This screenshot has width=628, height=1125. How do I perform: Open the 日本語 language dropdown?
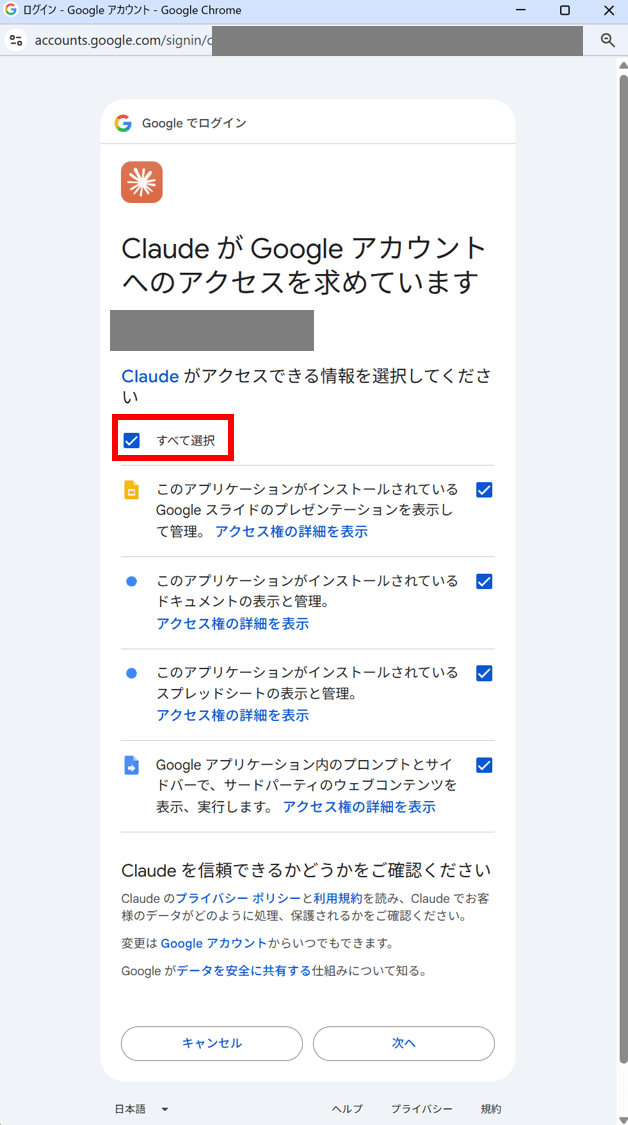tap(142, 1108)
